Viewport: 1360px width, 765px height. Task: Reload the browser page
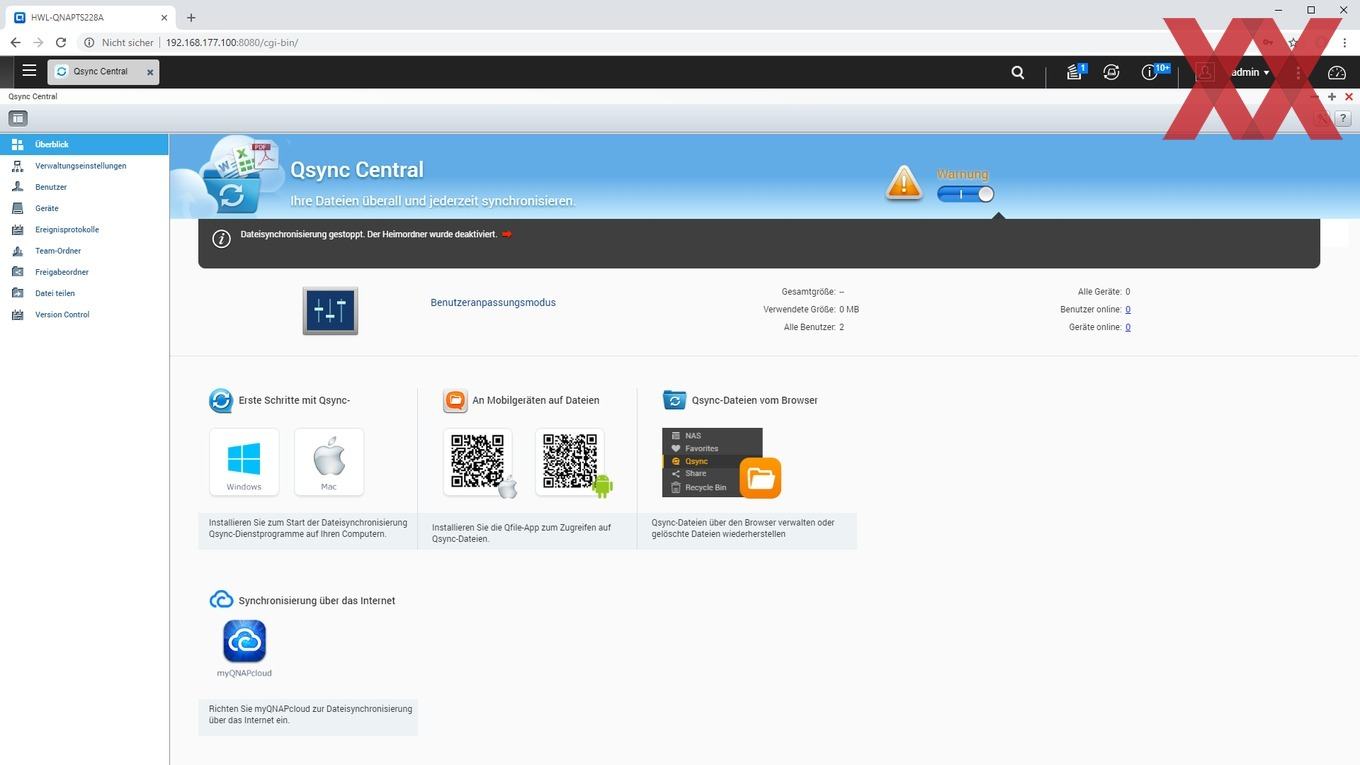point(61,43)
